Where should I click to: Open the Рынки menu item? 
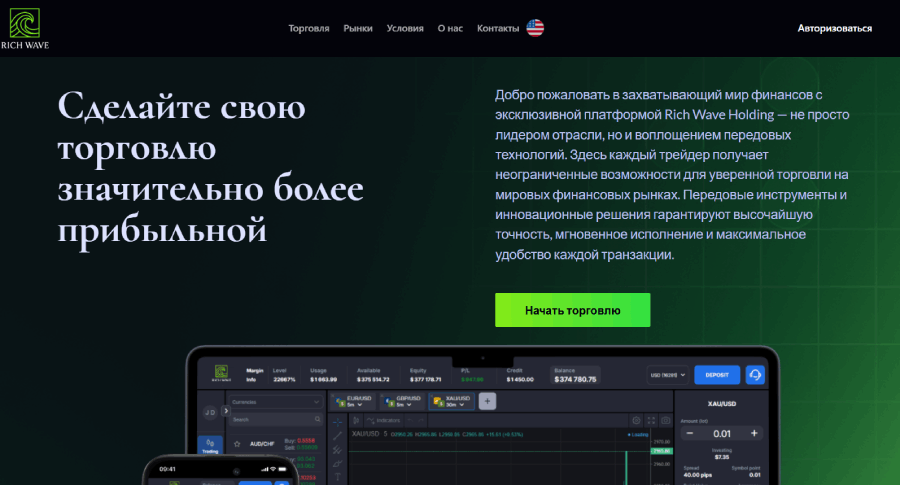pos(358,28)
